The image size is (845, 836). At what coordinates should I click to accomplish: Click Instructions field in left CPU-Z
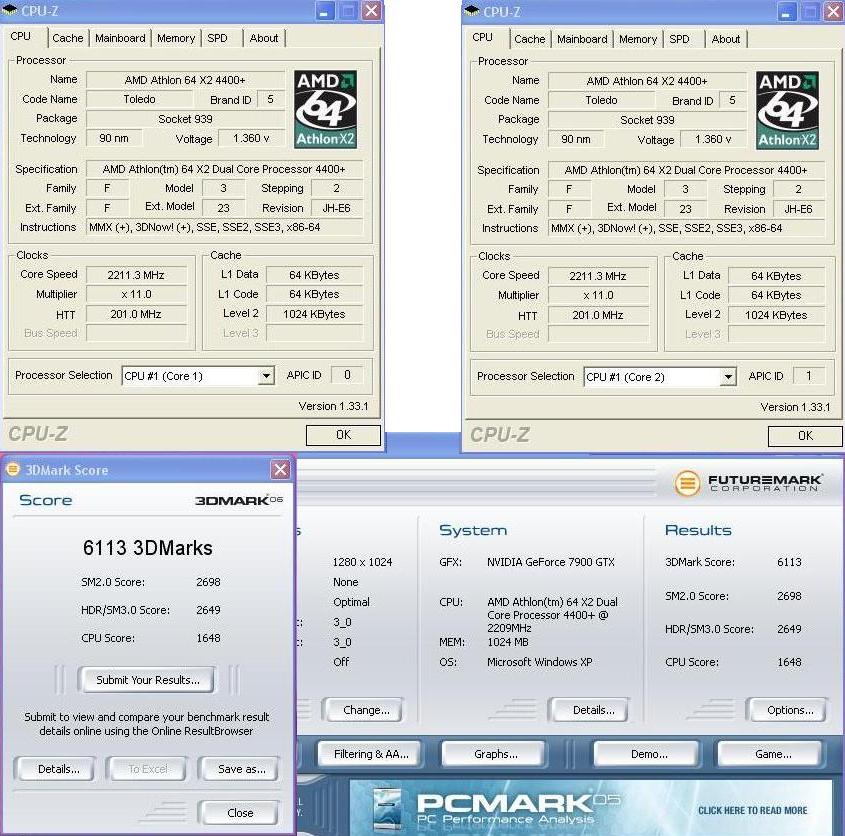(x=225, y=227)
